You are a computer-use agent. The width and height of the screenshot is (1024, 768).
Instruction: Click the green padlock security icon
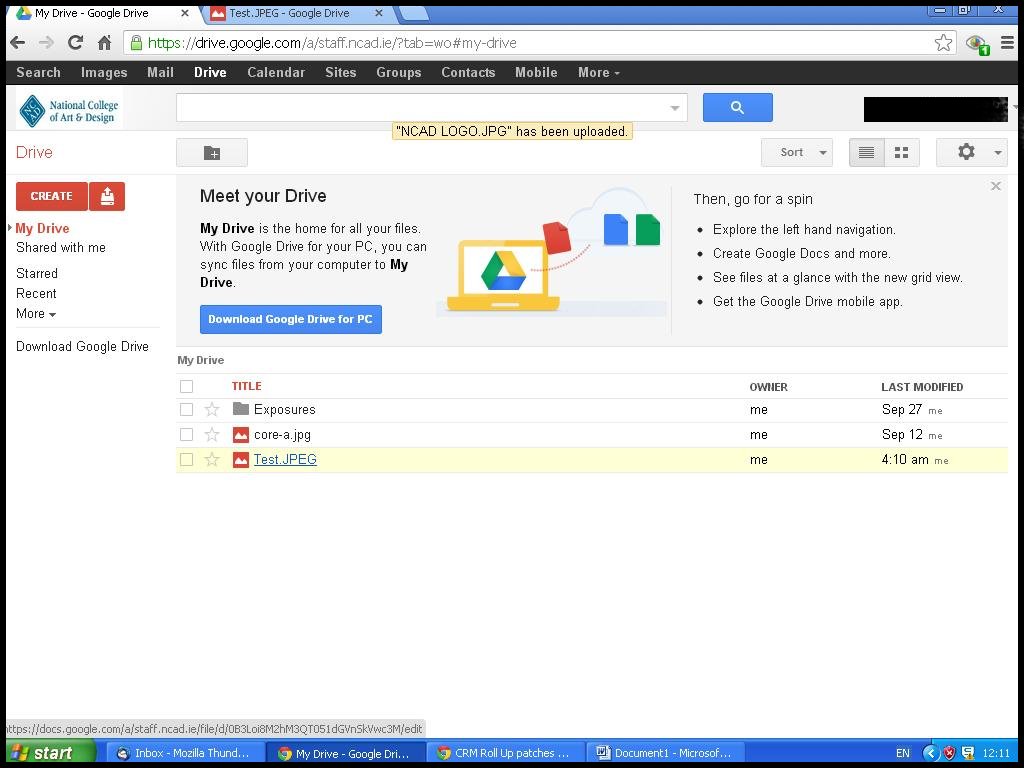tap(136, 43)
